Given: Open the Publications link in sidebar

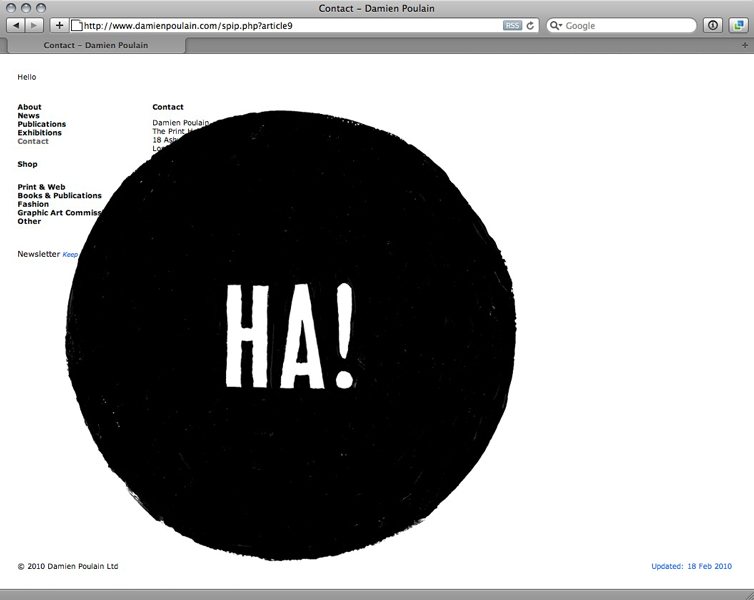Looking at the screenshot, I should click(42, 124).
